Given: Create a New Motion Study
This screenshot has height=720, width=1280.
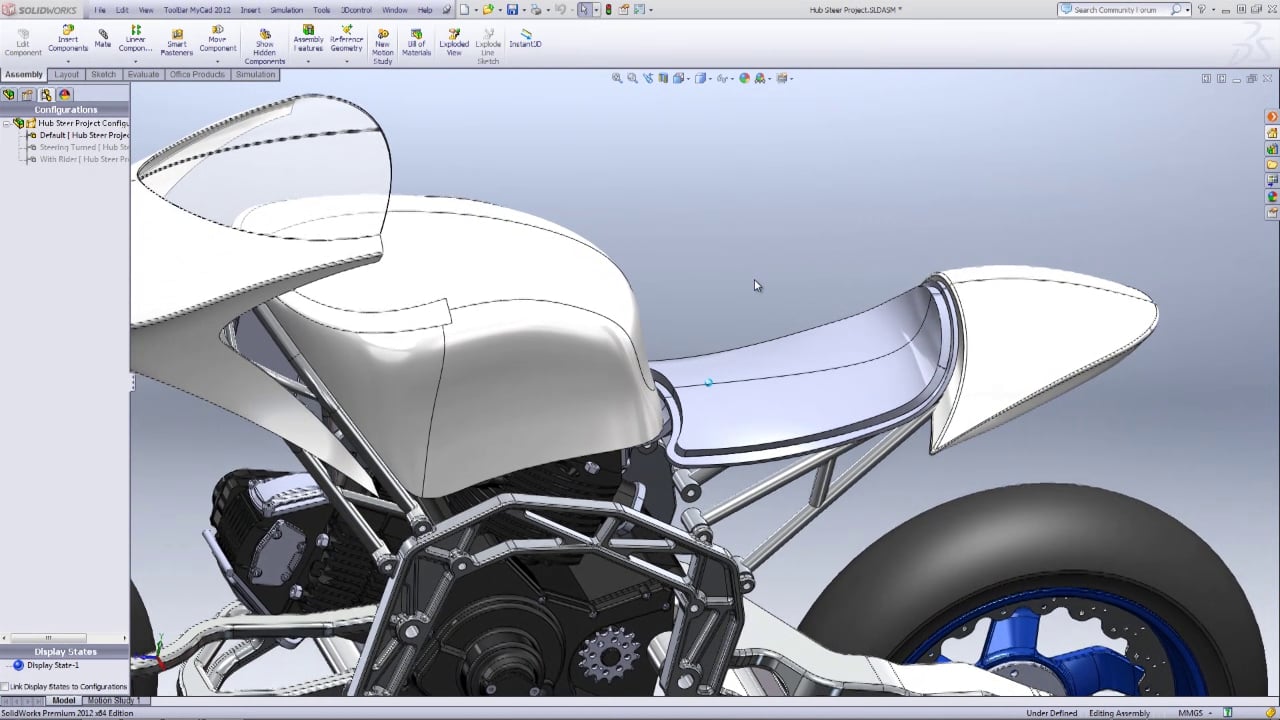Looking at the screenshot, I should point(383,46).
